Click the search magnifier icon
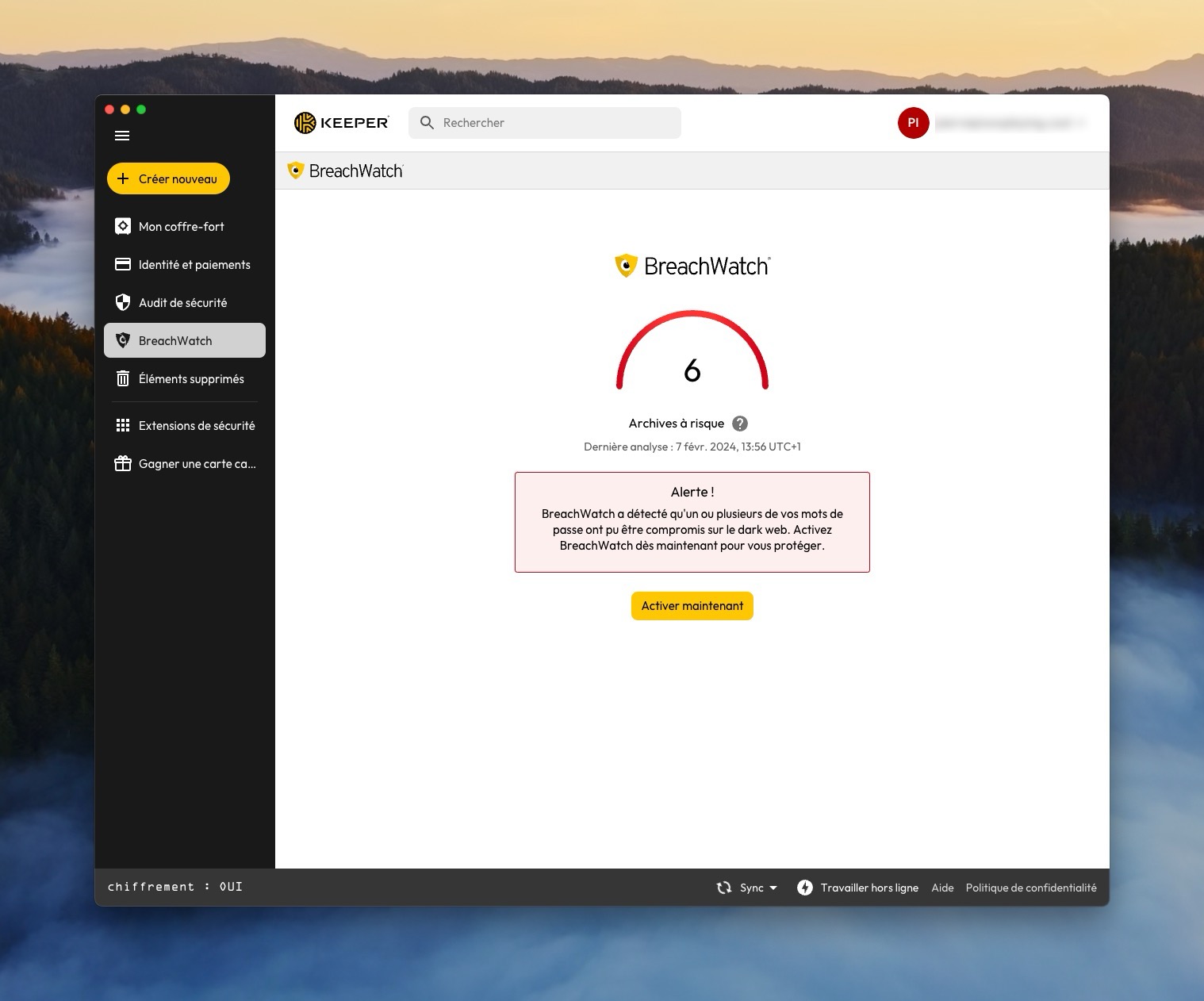Image resolution: width=1204 pixels, height=1001 pixels. click(427, 123)
